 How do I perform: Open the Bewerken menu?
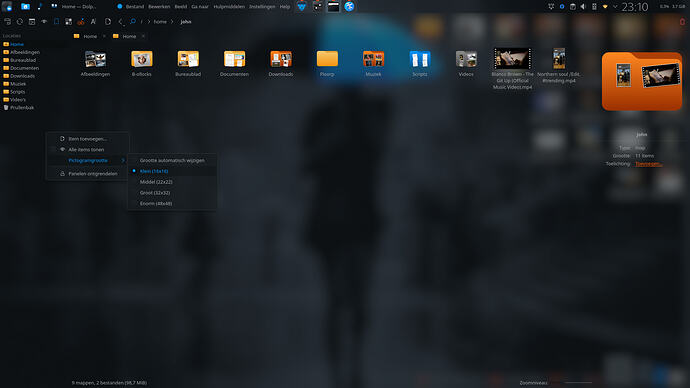pos(159,7)
